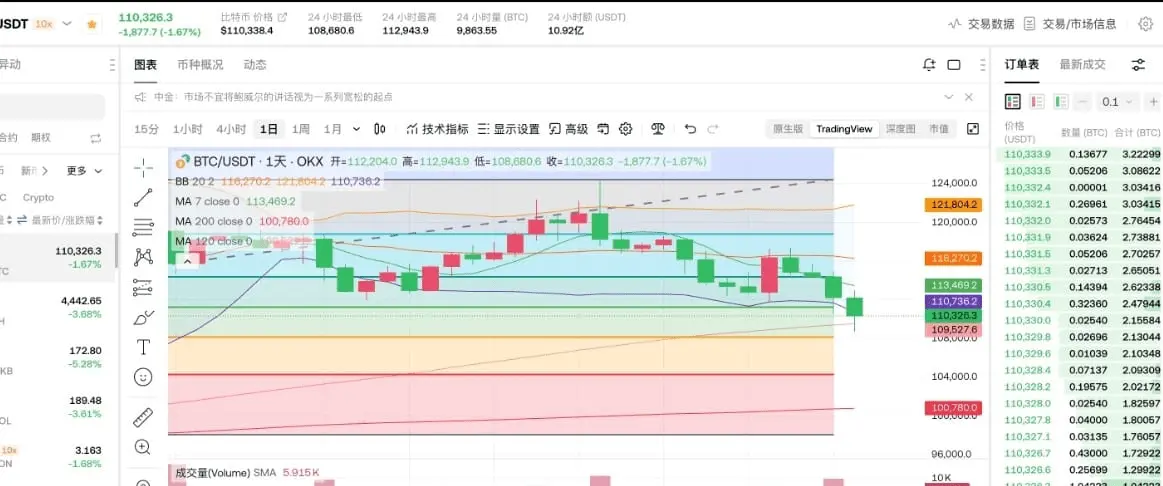Activate the zoom-in magnifier tool
This screenshot has height=486, width=1163.
click(143, 447)
